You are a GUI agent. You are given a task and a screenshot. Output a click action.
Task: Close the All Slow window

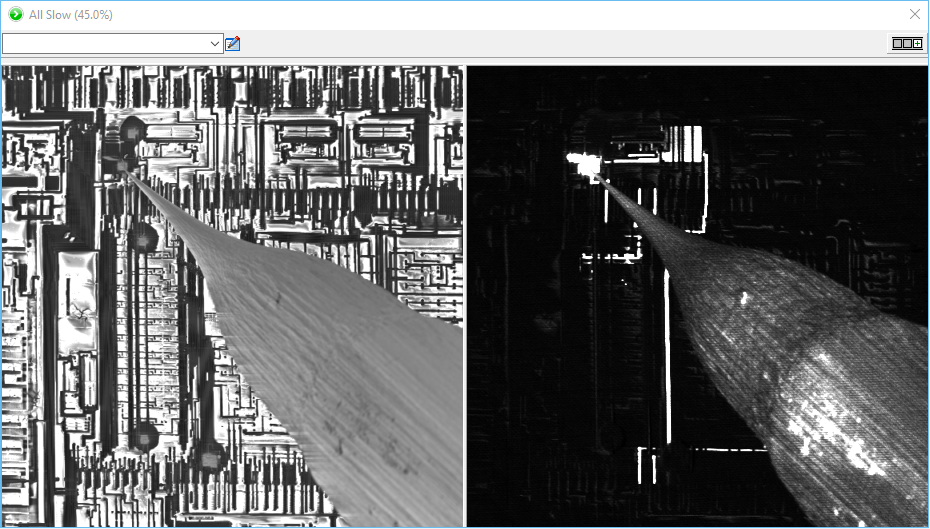click(x=915, y=14)
